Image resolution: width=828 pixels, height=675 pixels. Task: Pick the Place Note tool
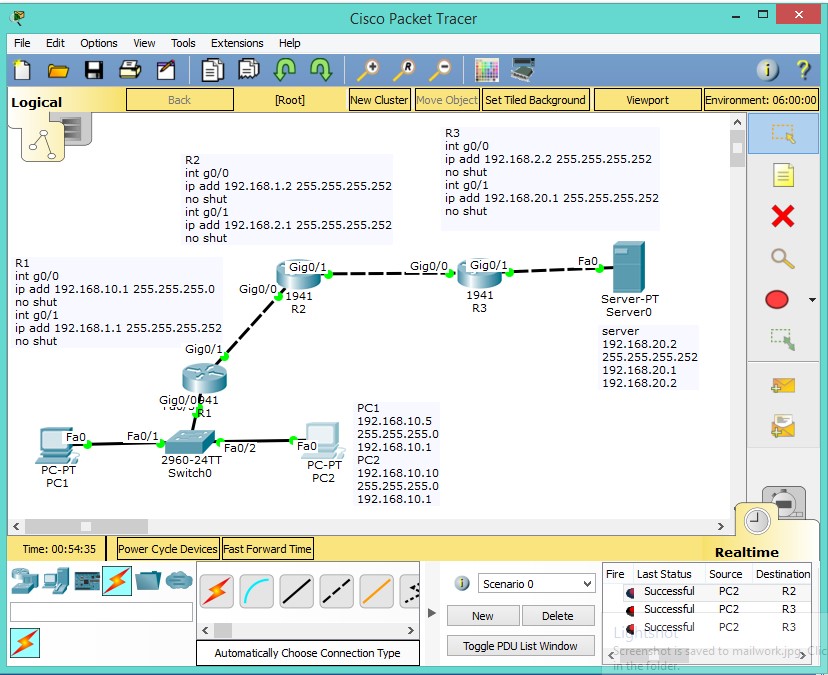tap(783, 175)
